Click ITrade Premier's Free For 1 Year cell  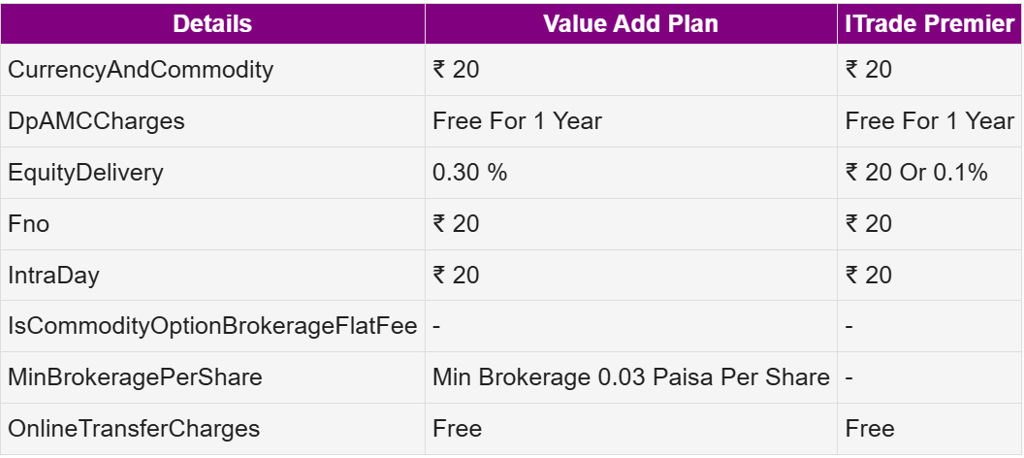(x=929, y=121)
